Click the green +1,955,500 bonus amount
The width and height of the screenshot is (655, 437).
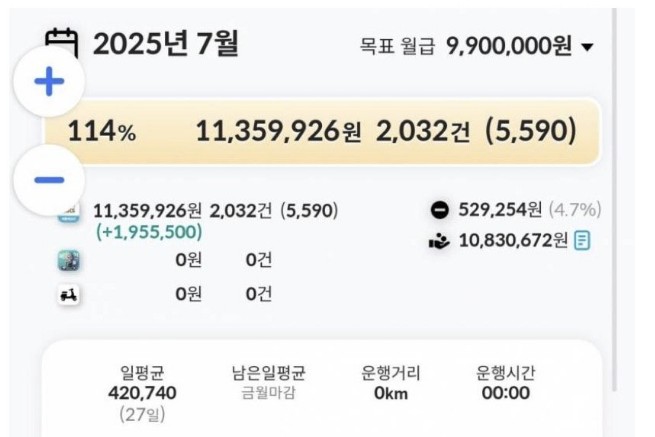point(149,232)
